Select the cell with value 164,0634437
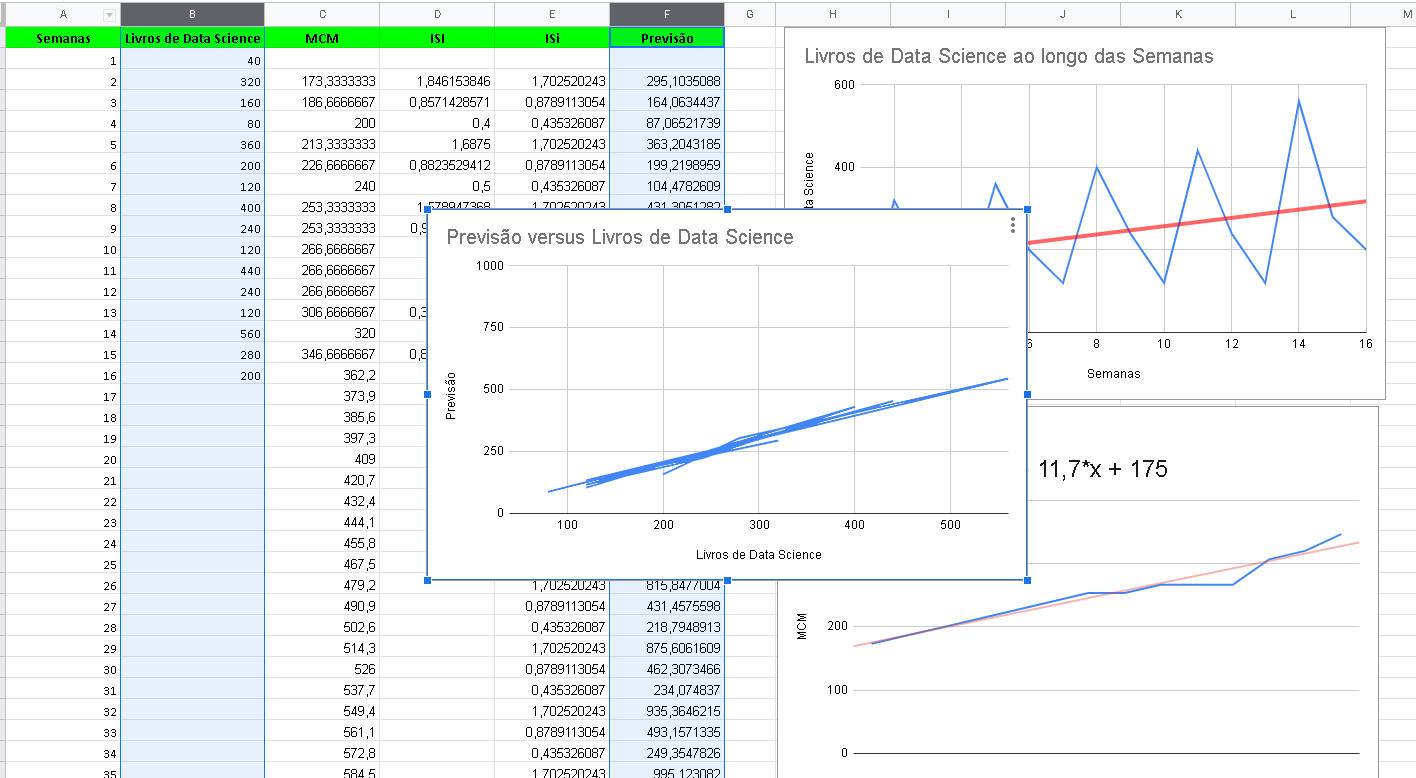The width and height of the screenshot is (1416, 778). pyautogui.click(x=667, y=102)
